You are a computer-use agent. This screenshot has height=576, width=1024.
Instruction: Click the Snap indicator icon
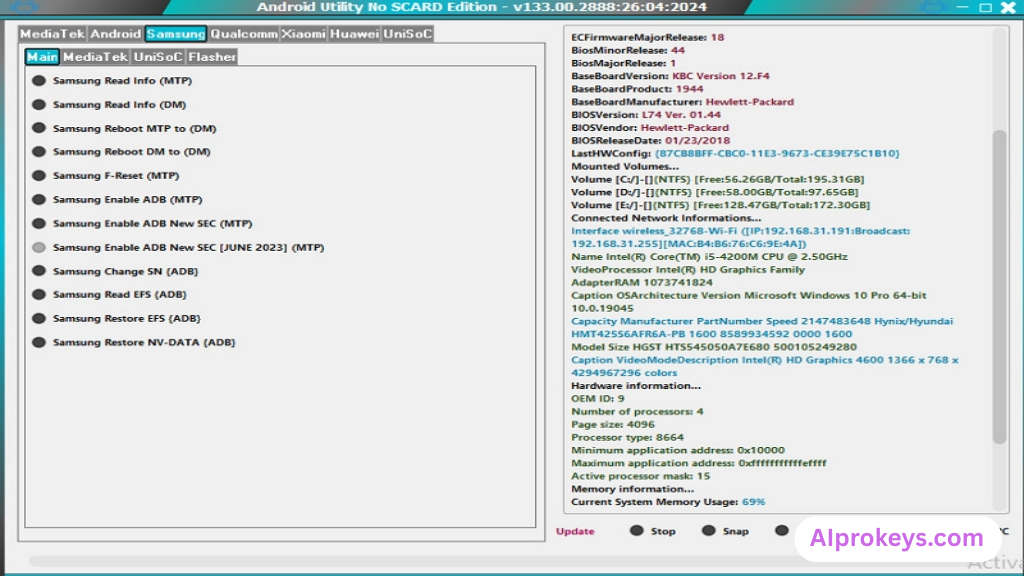tap(709, 531)
